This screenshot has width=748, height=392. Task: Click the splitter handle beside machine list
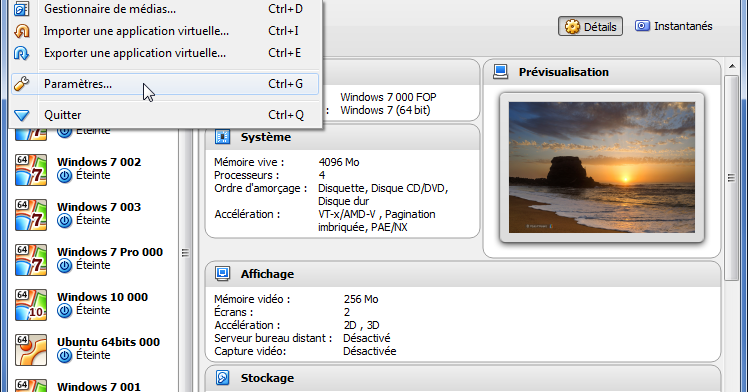pos(185,253)
